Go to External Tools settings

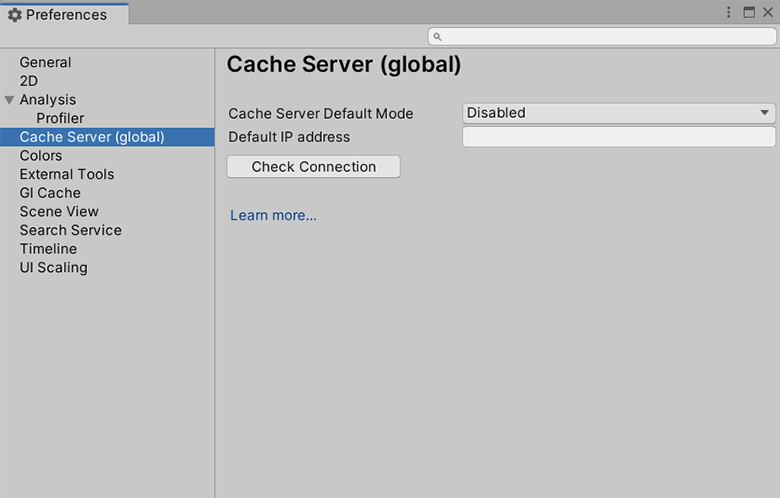coord(66,174)
